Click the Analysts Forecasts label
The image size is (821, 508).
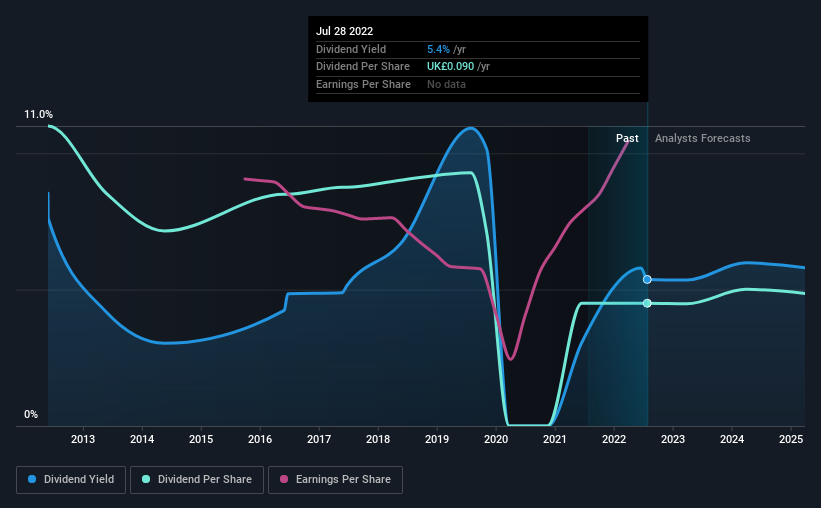pyautogui.click(x=703, y=138)
